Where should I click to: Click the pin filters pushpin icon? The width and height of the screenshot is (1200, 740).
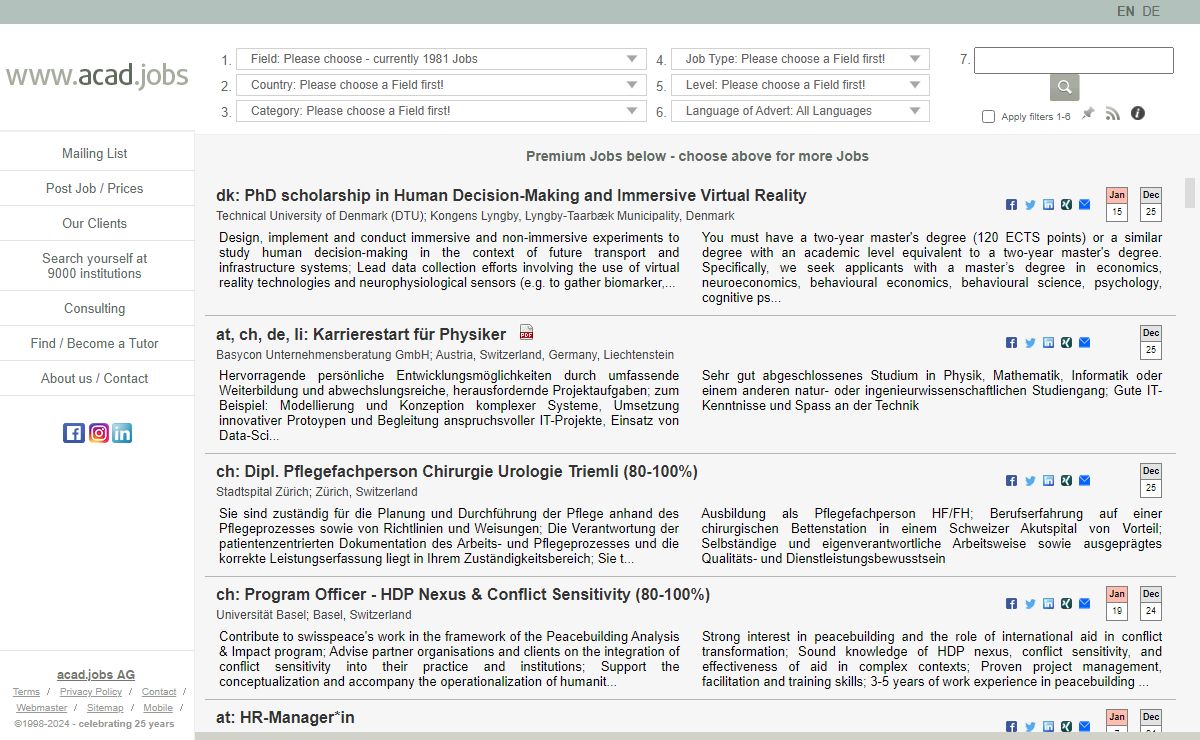(1088, 114)
